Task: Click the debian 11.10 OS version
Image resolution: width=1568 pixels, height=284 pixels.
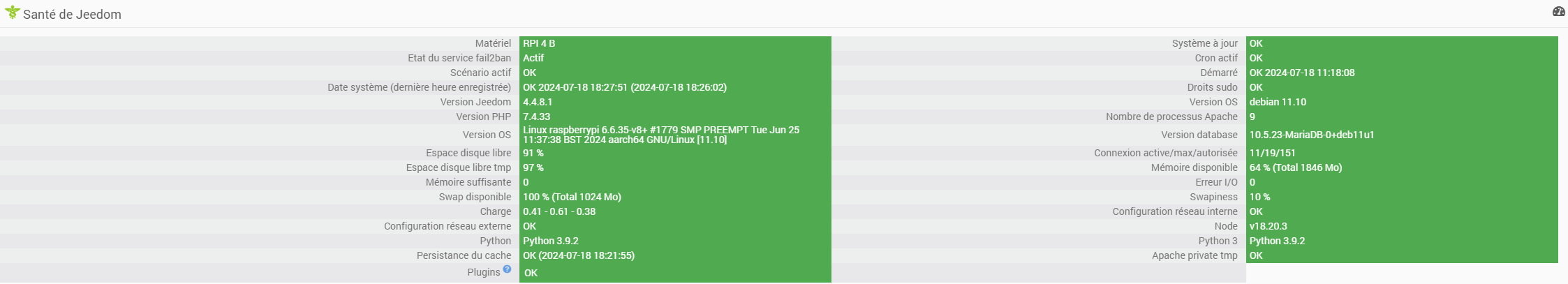Action: click(x=1278, y=102)
